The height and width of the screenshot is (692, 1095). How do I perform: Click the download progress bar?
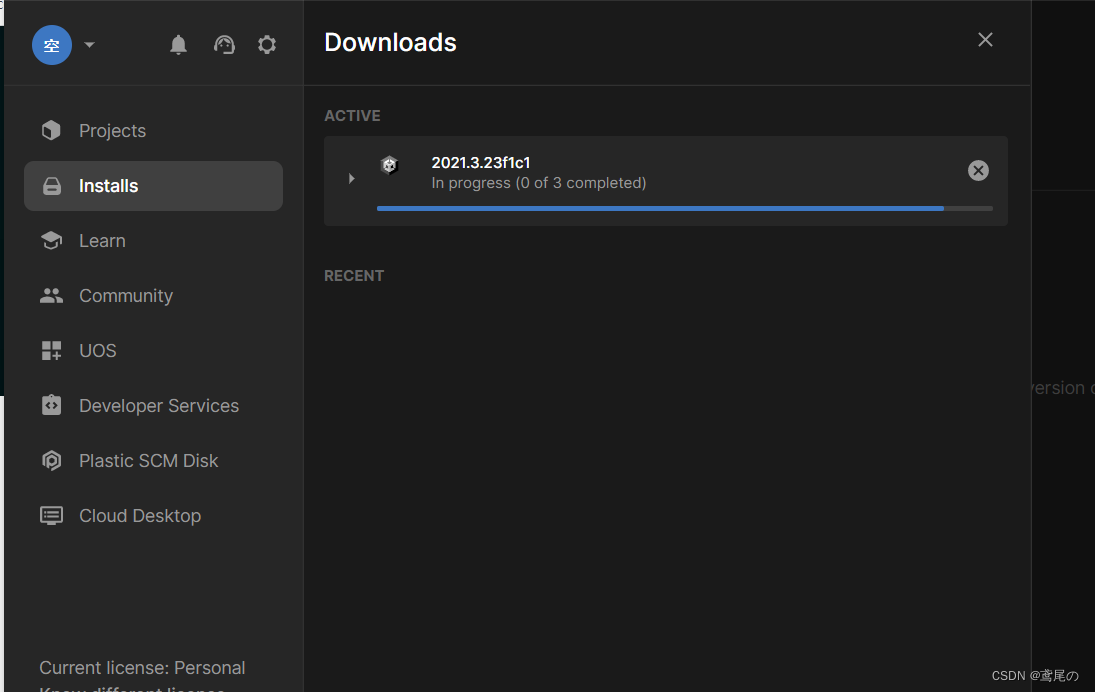coord(684,208)
